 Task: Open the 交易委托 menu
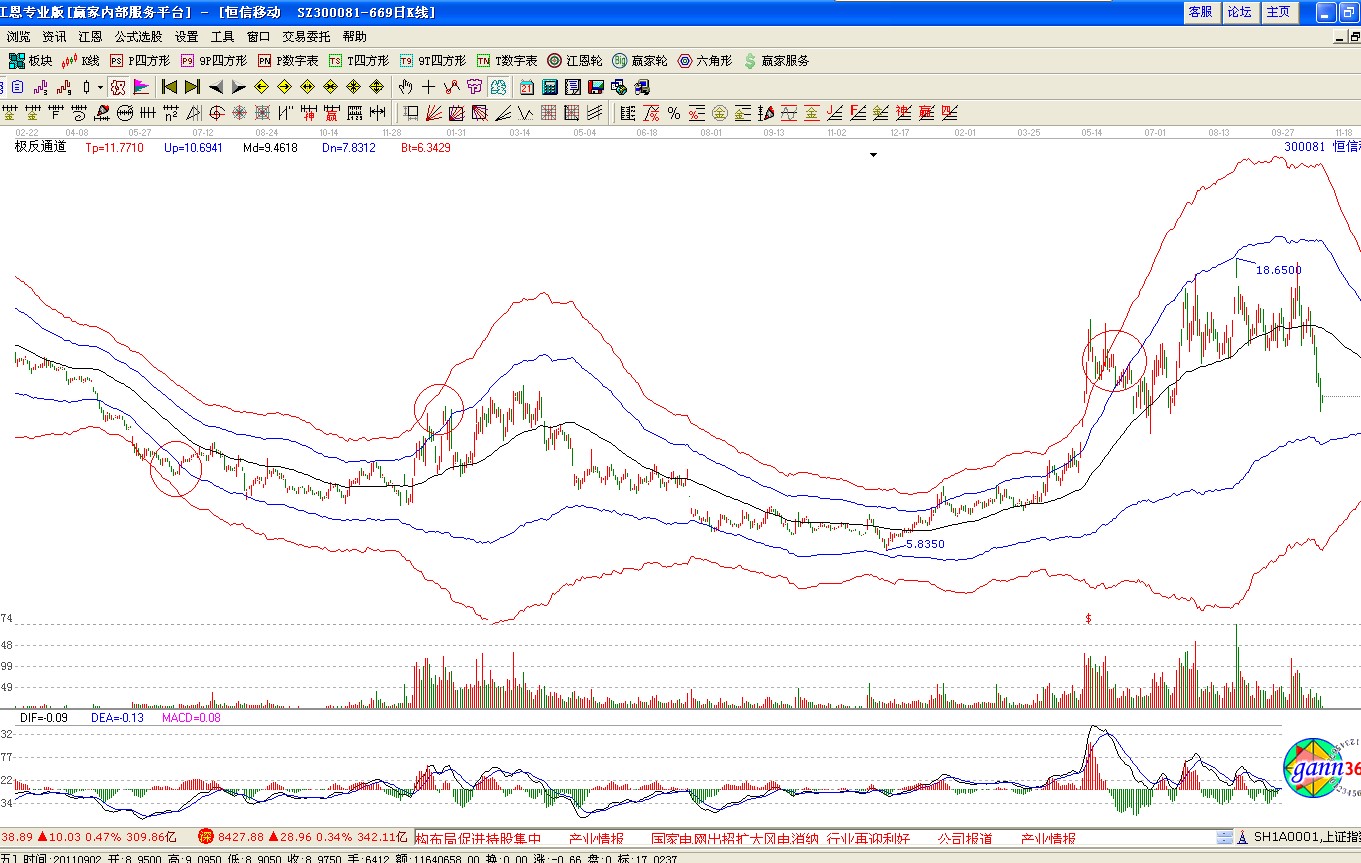pyautogui.click(x=306, y=37)
